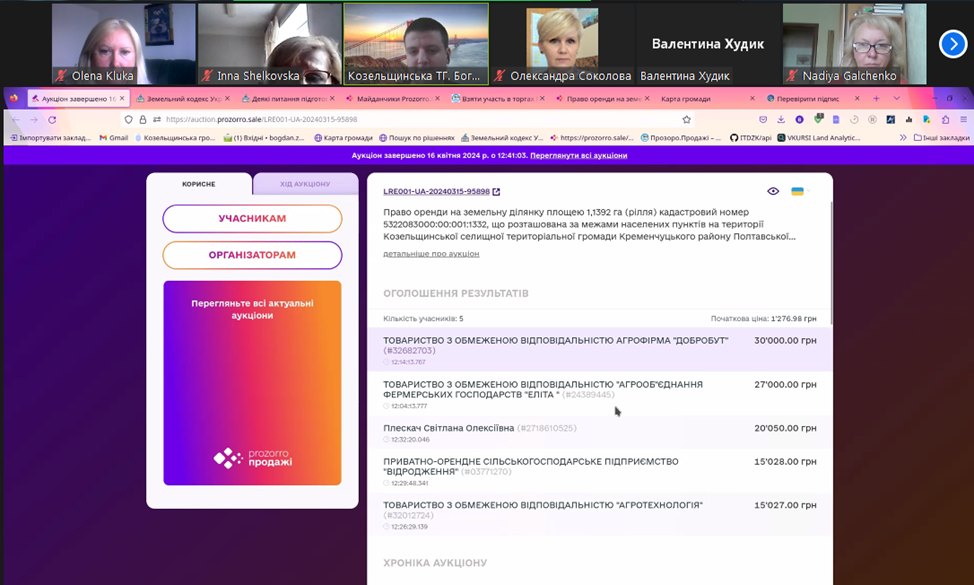Go forward with the browser forward arrow
Screen dimensions: 974x585
[34, 120]
